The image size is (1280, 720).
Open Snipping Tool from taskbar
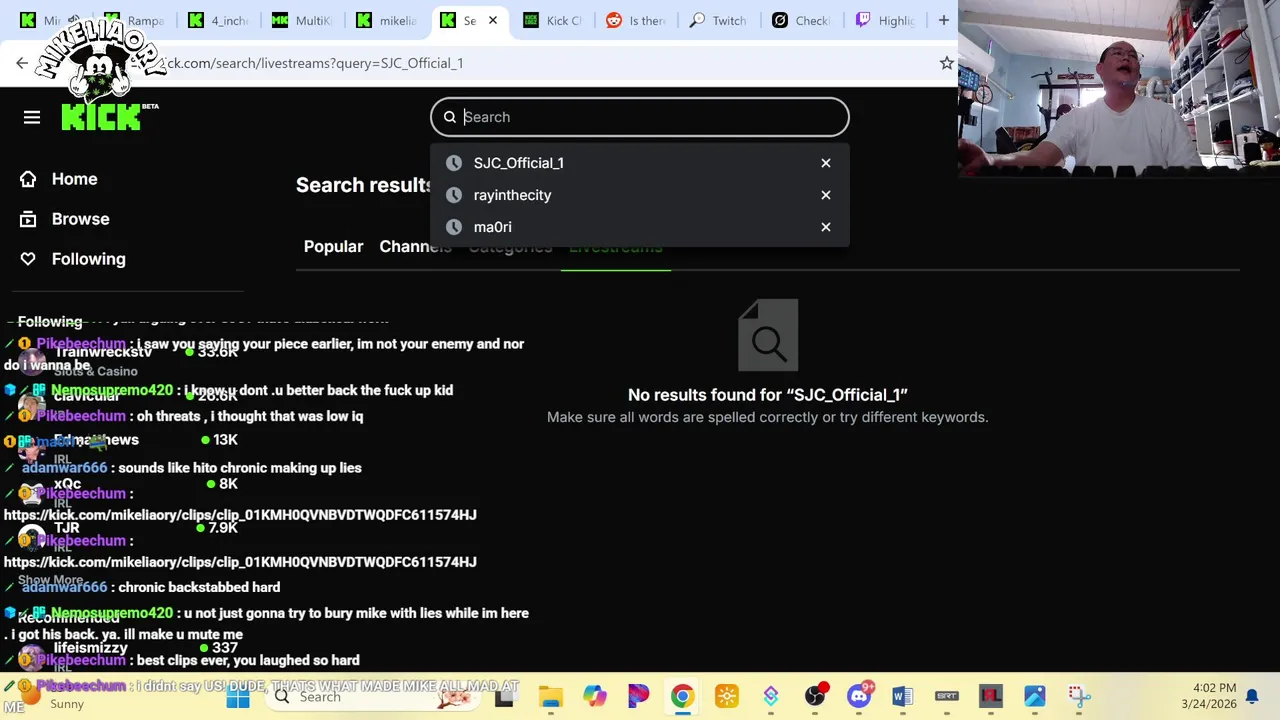(x=1078, y=697)
